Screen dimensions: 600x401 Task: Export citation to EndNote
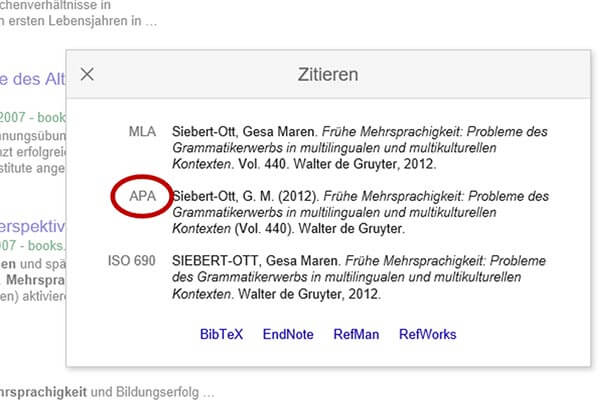pyautogui.click(x=288, y=334)
